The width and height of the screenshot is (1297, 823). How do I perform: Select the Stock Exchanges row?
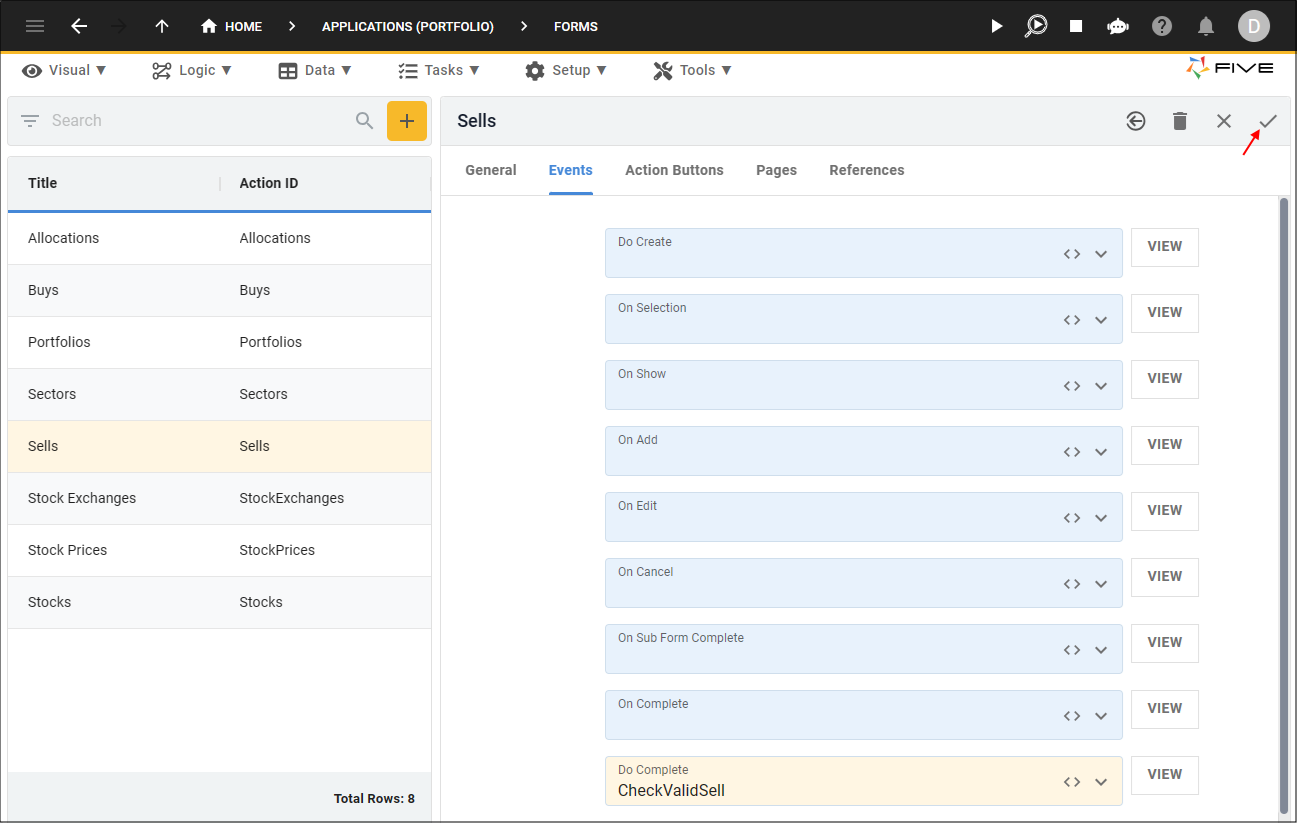(x=219, y=498)
